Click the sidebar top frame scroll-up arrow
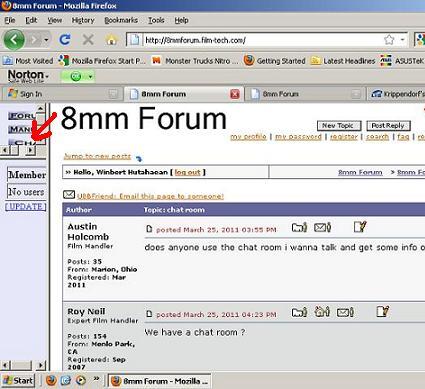425x389 pixels. tap(40, 108)
